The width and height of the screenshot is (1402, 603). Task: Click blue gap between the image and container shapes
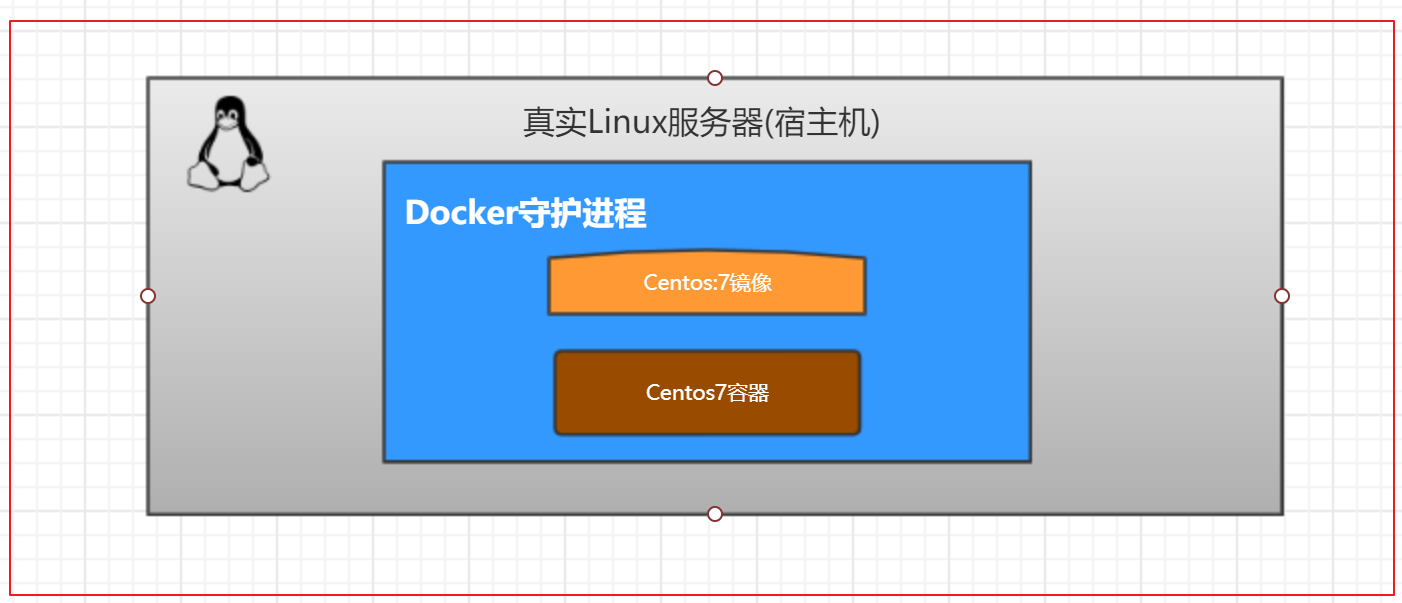707,333
